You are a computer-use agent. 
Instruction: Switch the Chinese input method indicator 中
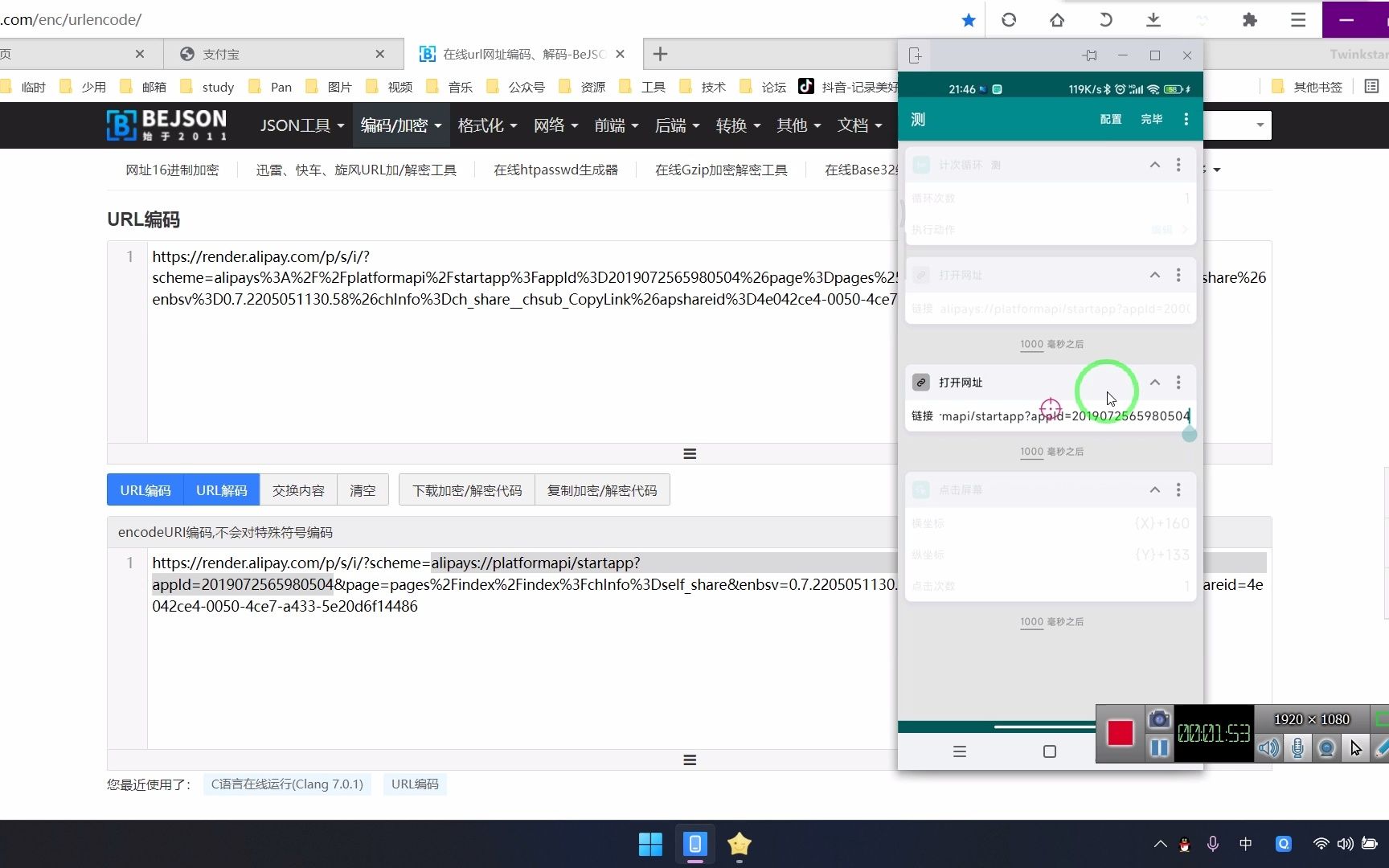(x=1245, y=844)
